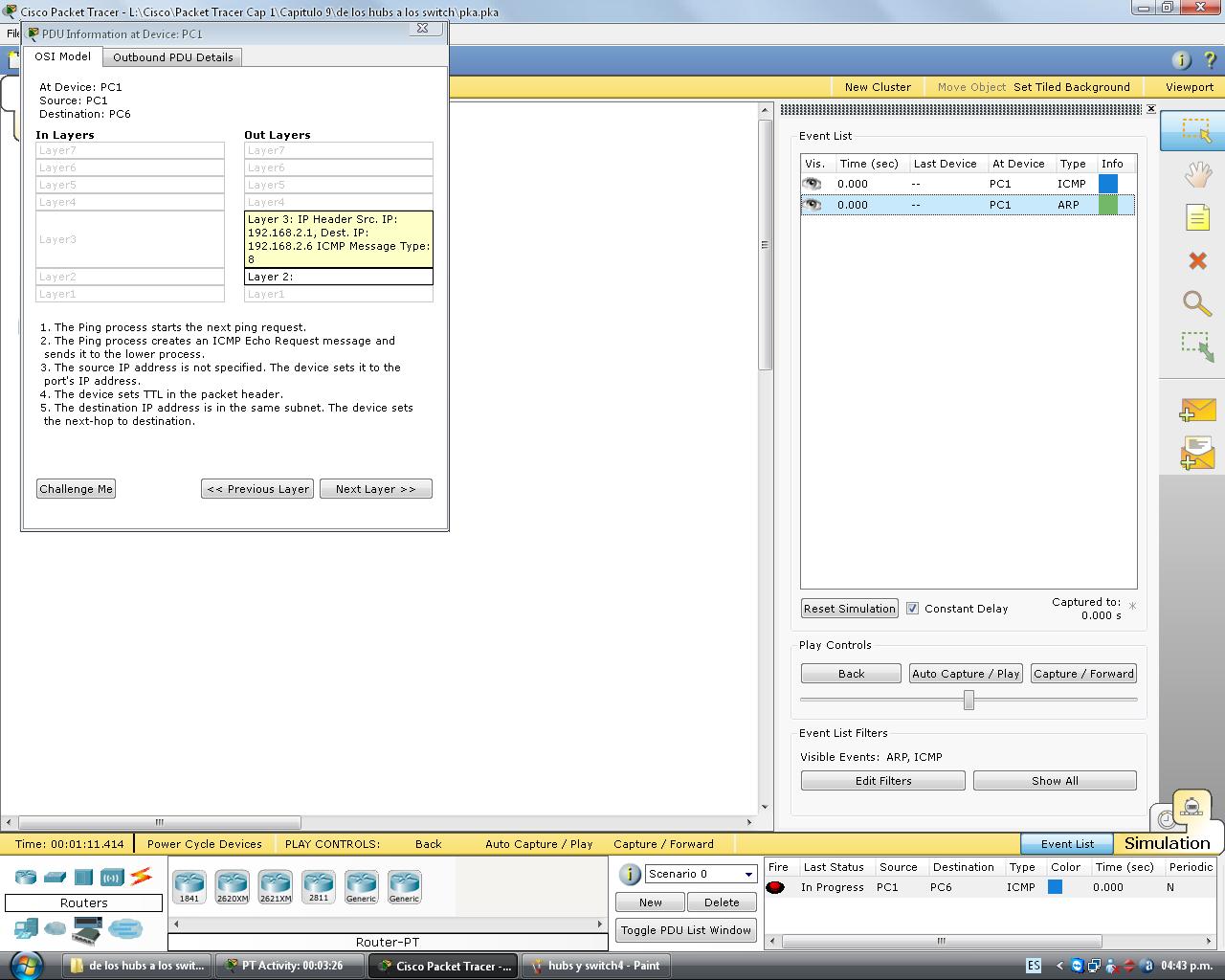Click the green ARP info color square
The height and width of the screenshot is (980, 1225).
click(1108, 205)
